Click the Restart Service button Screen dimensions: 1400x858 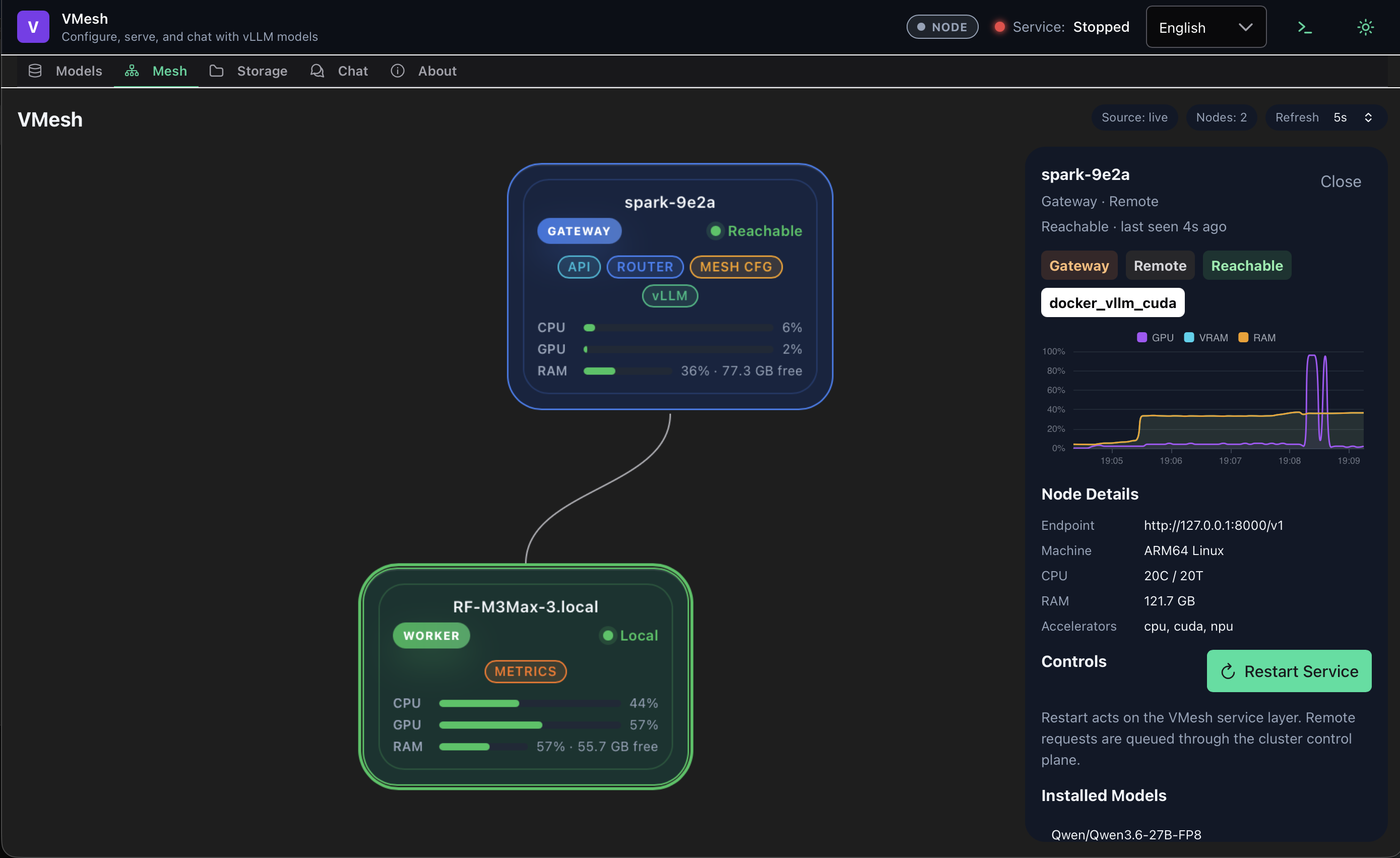click(x=1289, y=671)
